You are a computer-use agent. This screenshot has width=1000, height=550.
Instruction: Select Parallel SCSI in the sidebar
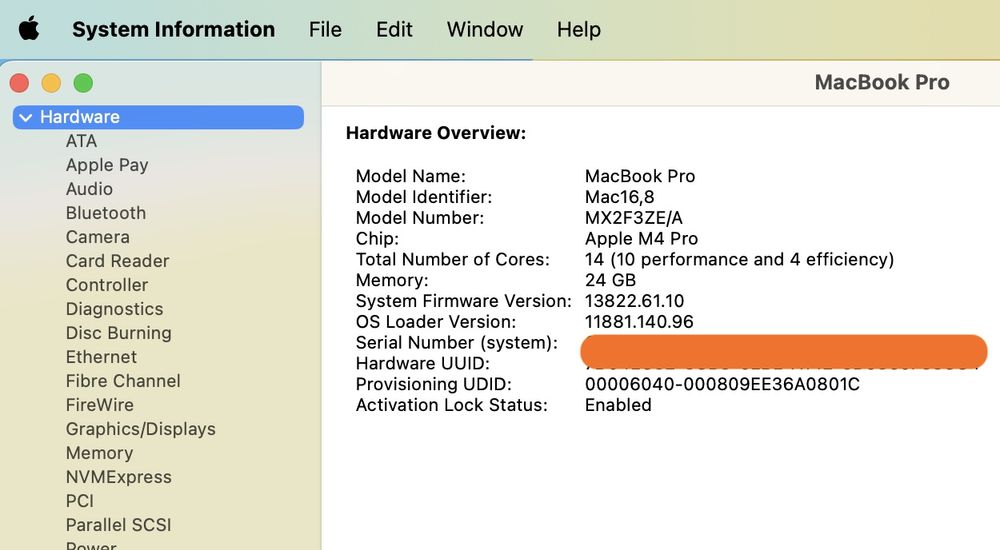pos(119,525)
